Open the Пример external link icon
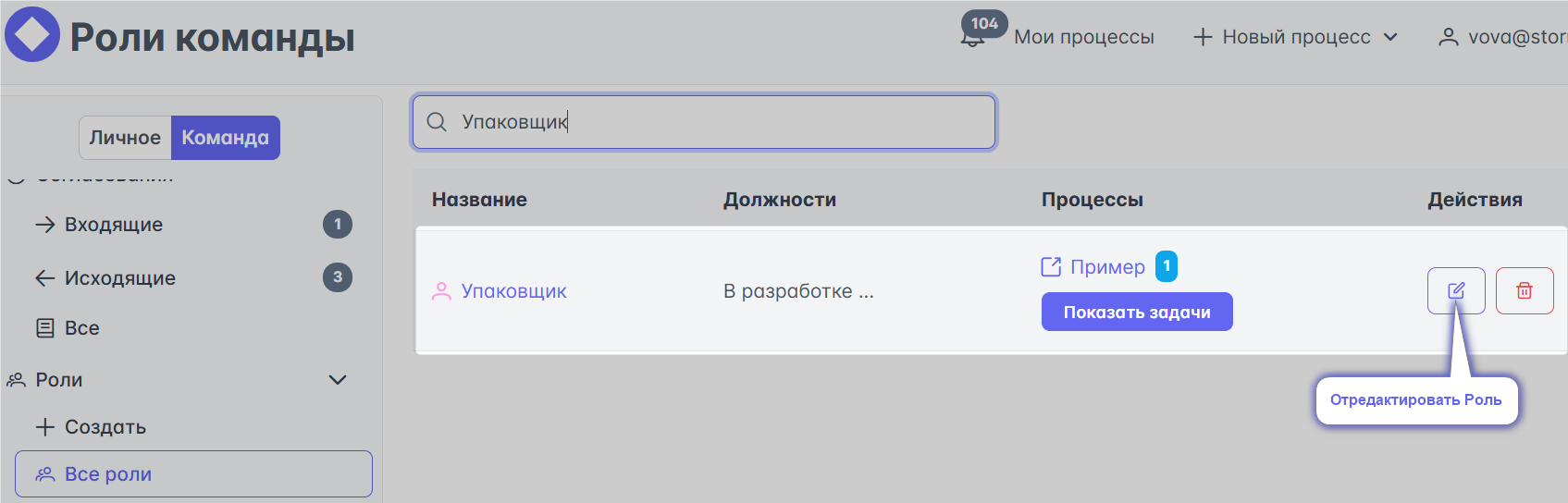 click(1051, 267)
